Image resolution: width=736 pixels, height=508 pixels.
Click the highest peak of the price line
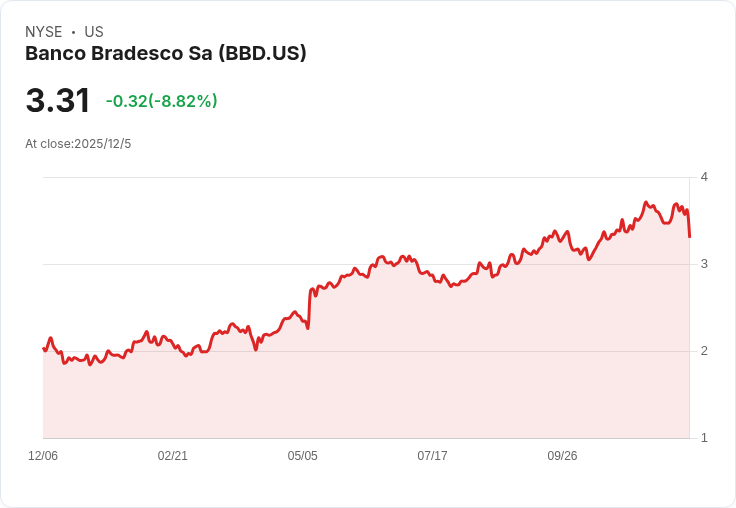click(x=646, y=202)
